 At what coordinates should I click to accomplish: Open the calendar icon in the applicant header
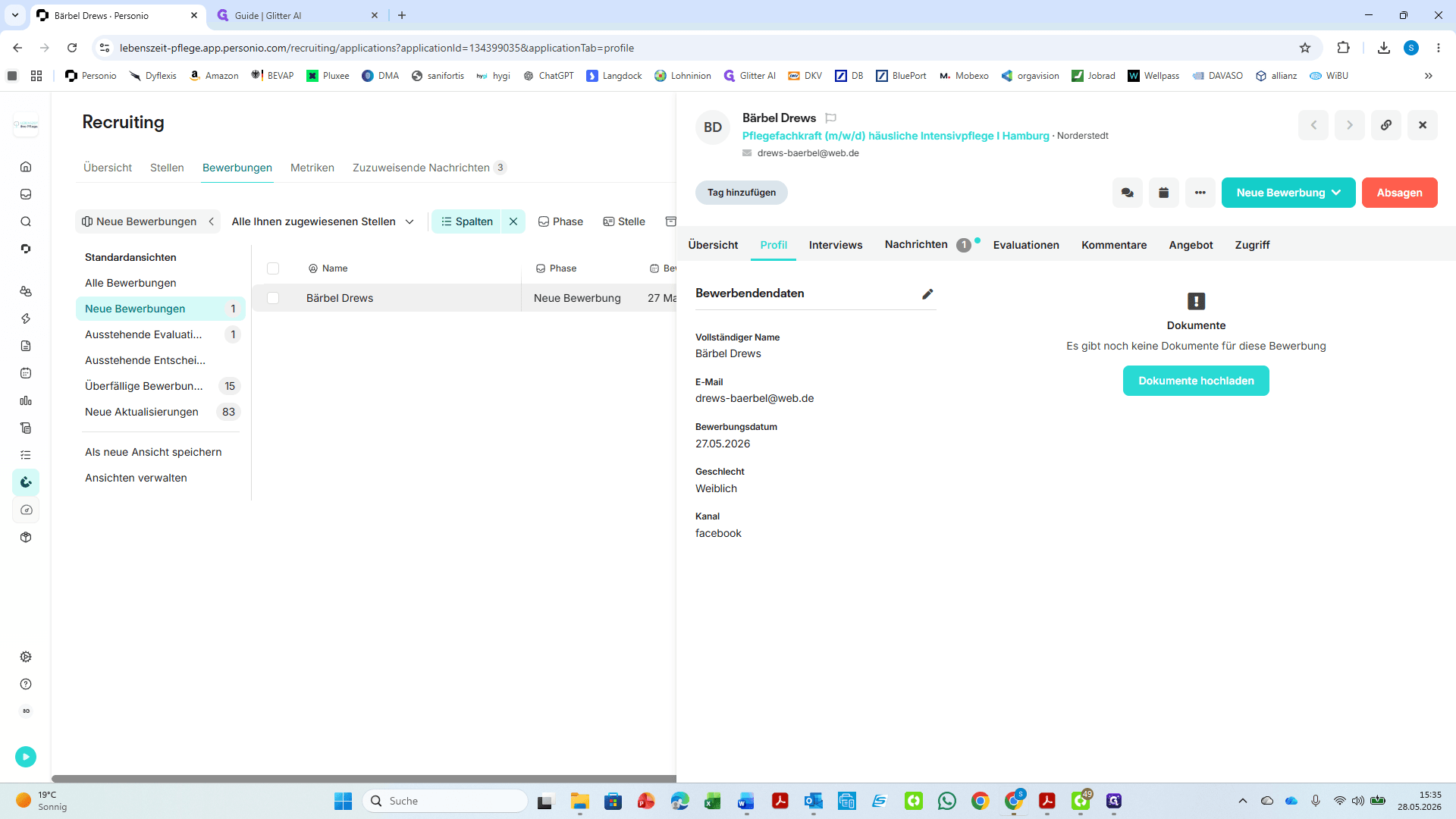(x=1164, y=193)
